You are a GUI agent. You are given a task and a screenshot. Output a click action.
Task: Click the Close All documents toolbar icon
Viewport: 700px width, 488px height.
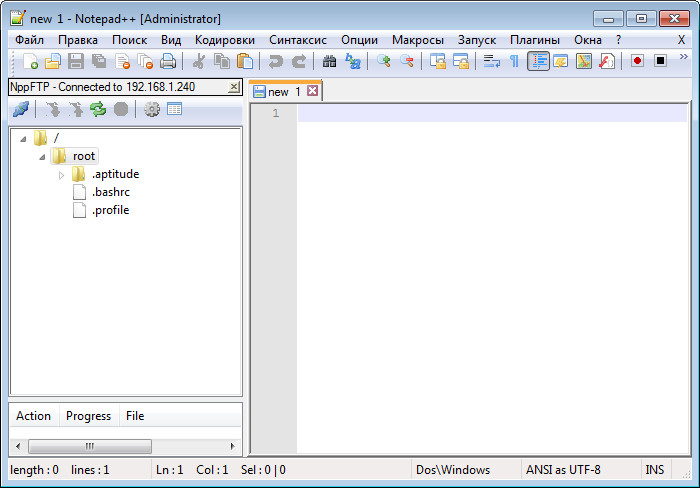(145, 61)
